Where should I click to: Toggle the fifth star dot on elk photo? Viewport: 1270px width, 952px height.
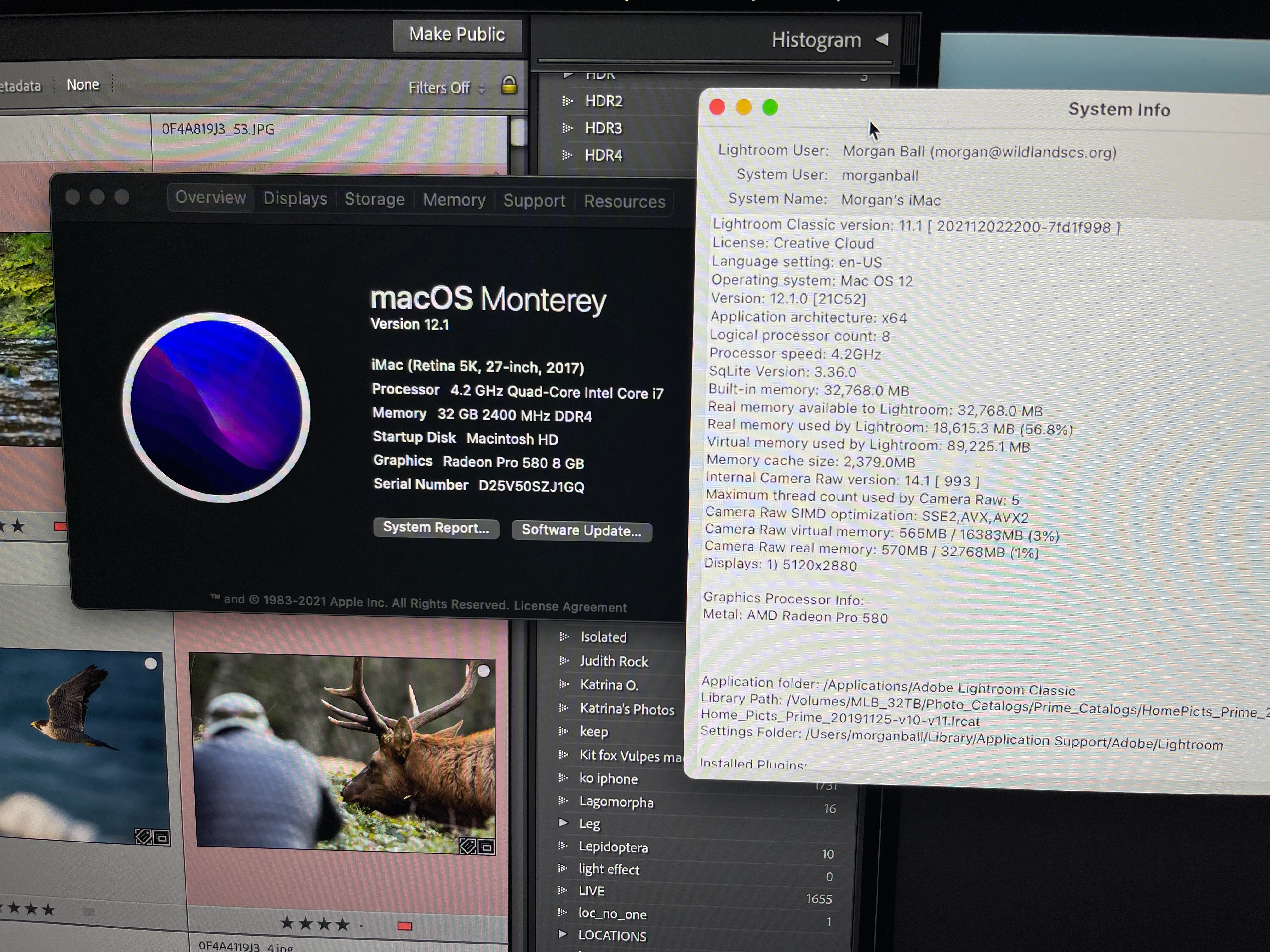(x=361, y=925)
